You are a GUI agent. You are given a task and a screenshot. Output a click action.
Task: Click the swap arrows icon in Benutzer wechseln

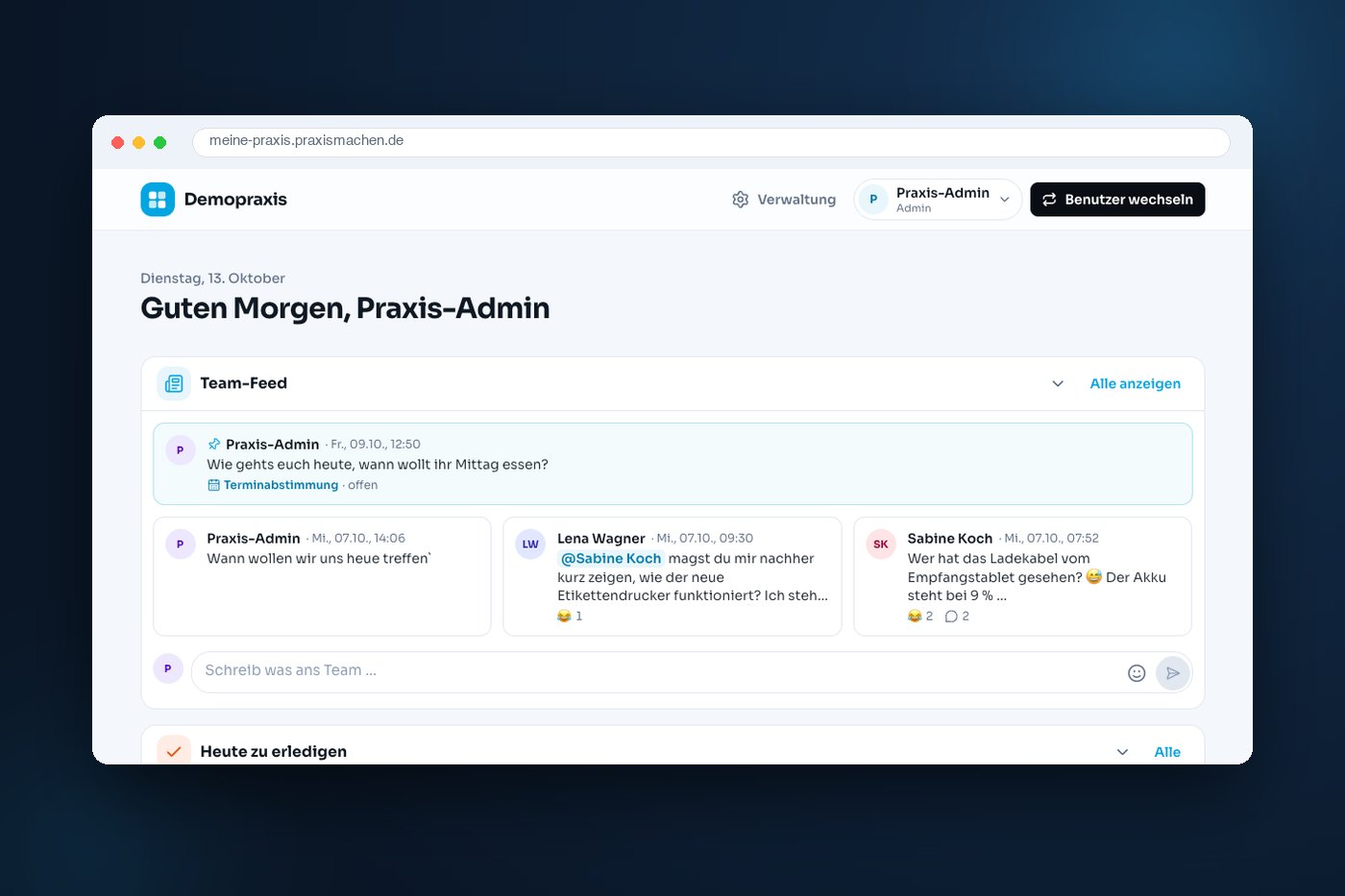[1049, 200]
